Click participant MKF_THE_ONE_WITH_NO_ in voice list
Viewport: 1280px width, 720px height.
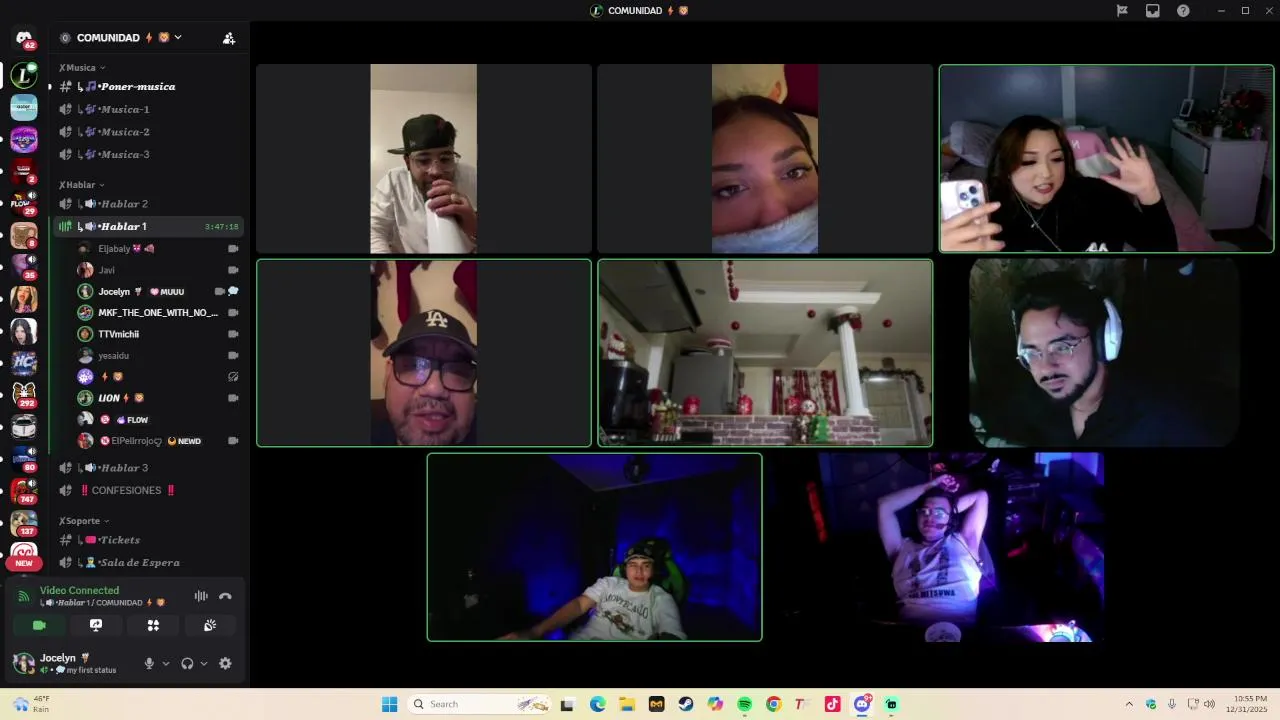(158, 312)
